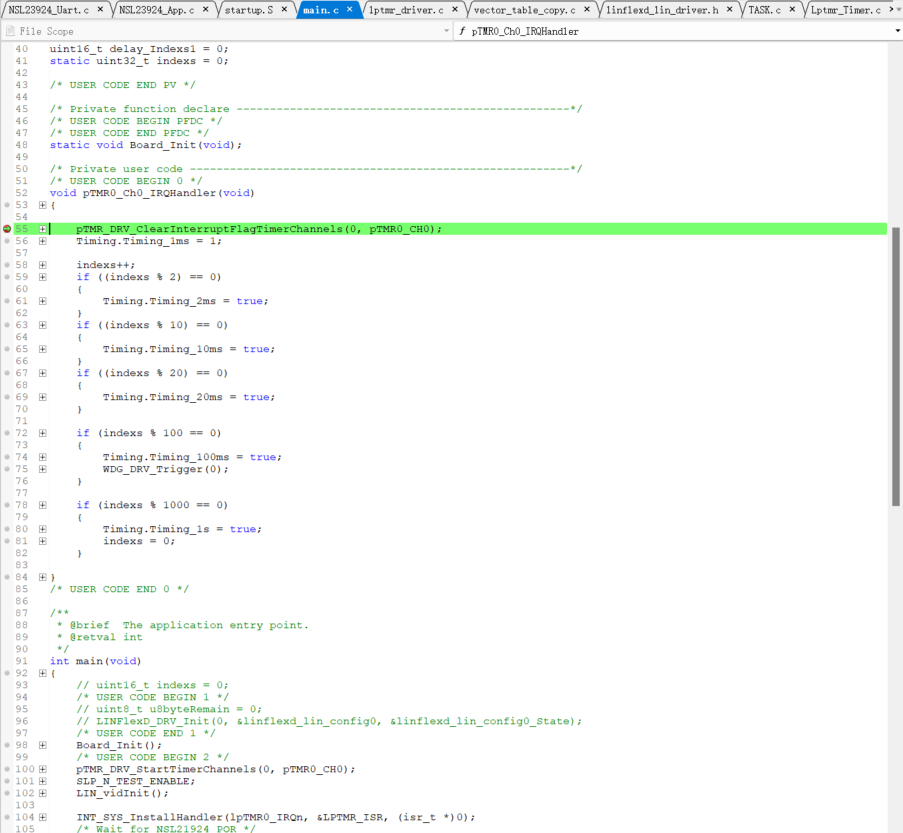Click the vertical scrollbar thumb
This screenshot has width=903, height=833.
pyautogui.click(x=896, y=365)
